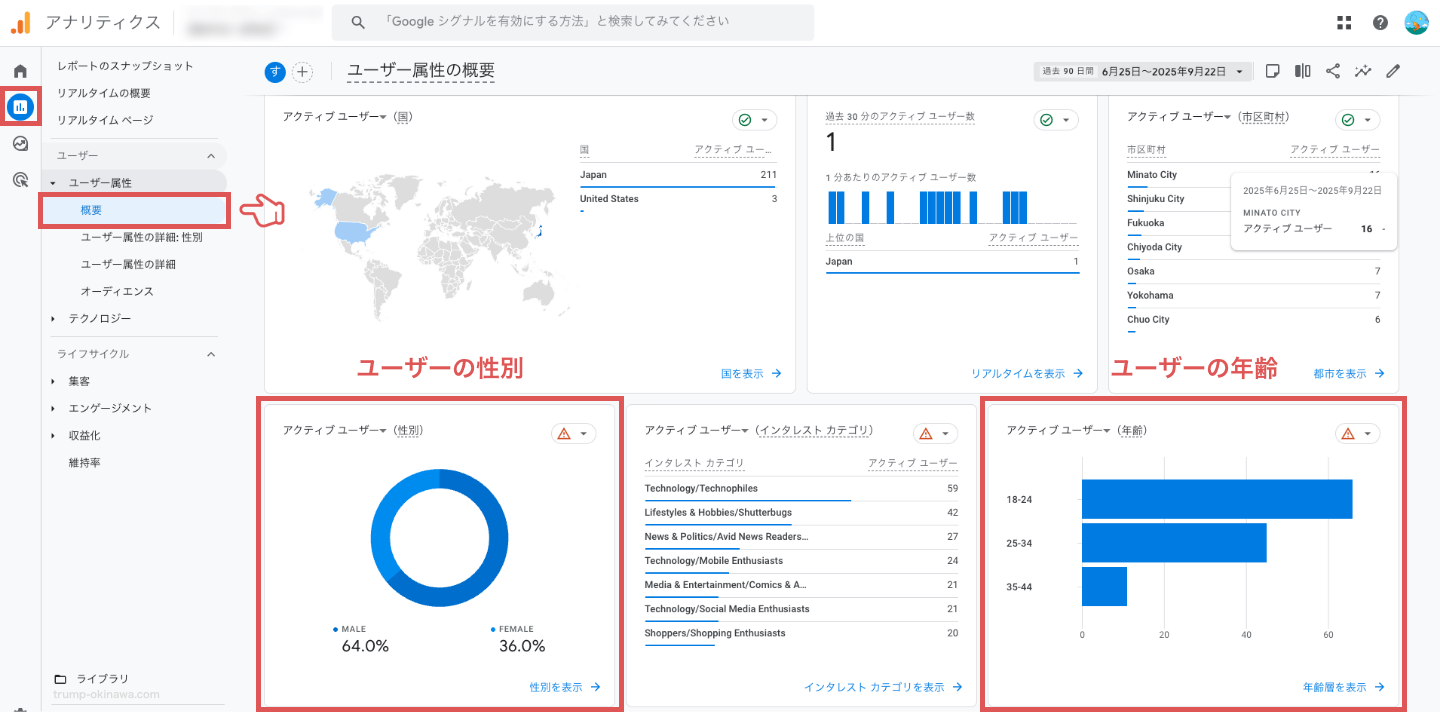Image resolution: width=1440 pixels, height=712 pixels.
Task: Click the Share report icon
Action: (x=1333, y=71)
